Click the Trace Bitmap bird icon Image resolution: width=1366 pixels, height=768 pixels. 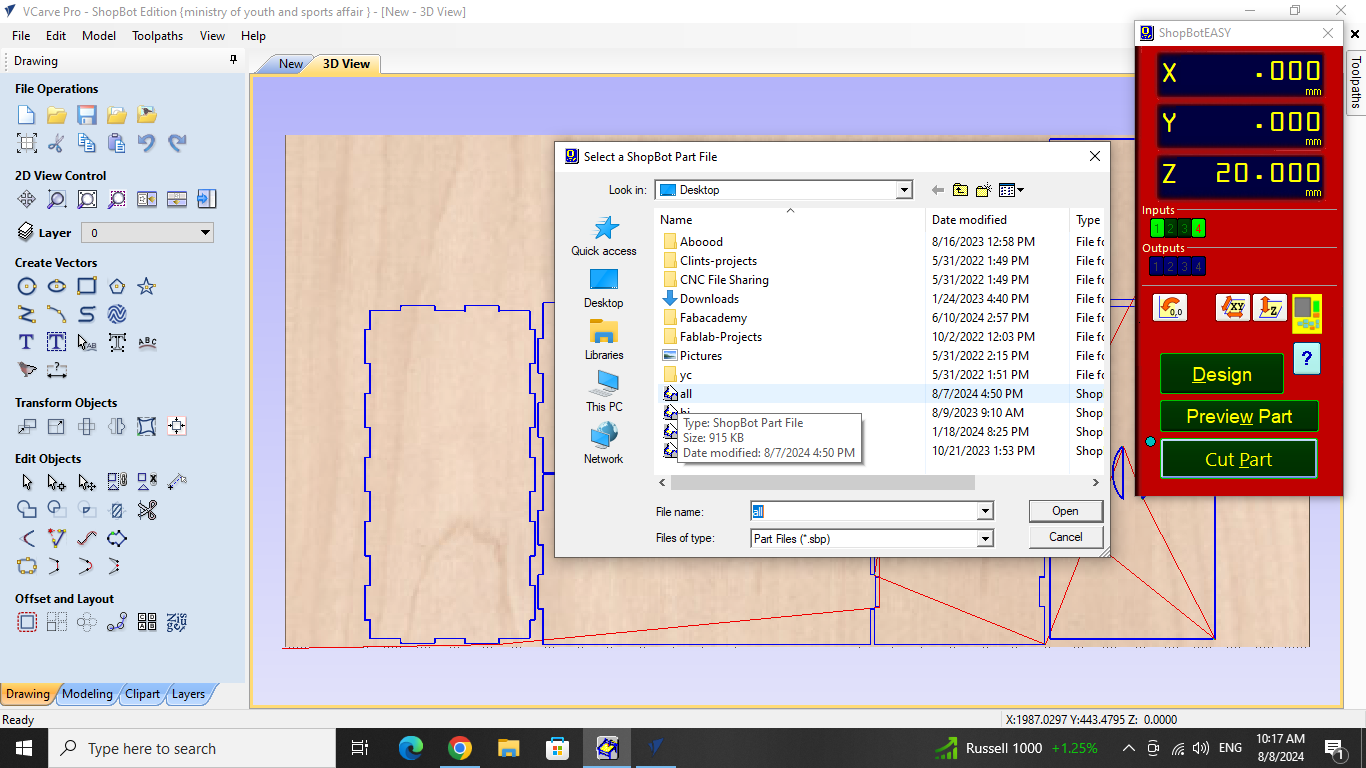27,370
